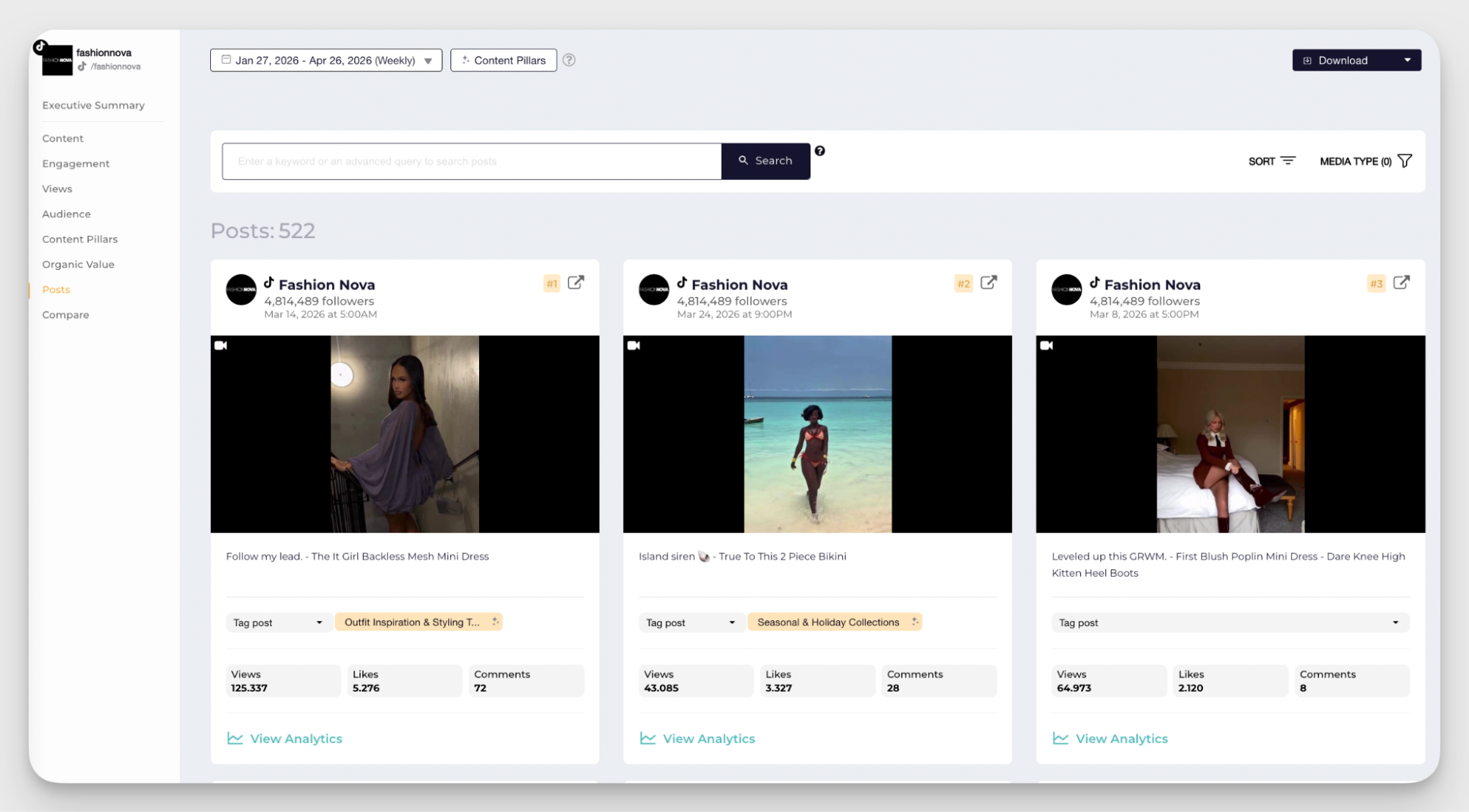Click the fashionnova profile logo in sidebar
The height and width of the screenshot is (812, 1469).
pyautogui.click(x=57, y=60)
